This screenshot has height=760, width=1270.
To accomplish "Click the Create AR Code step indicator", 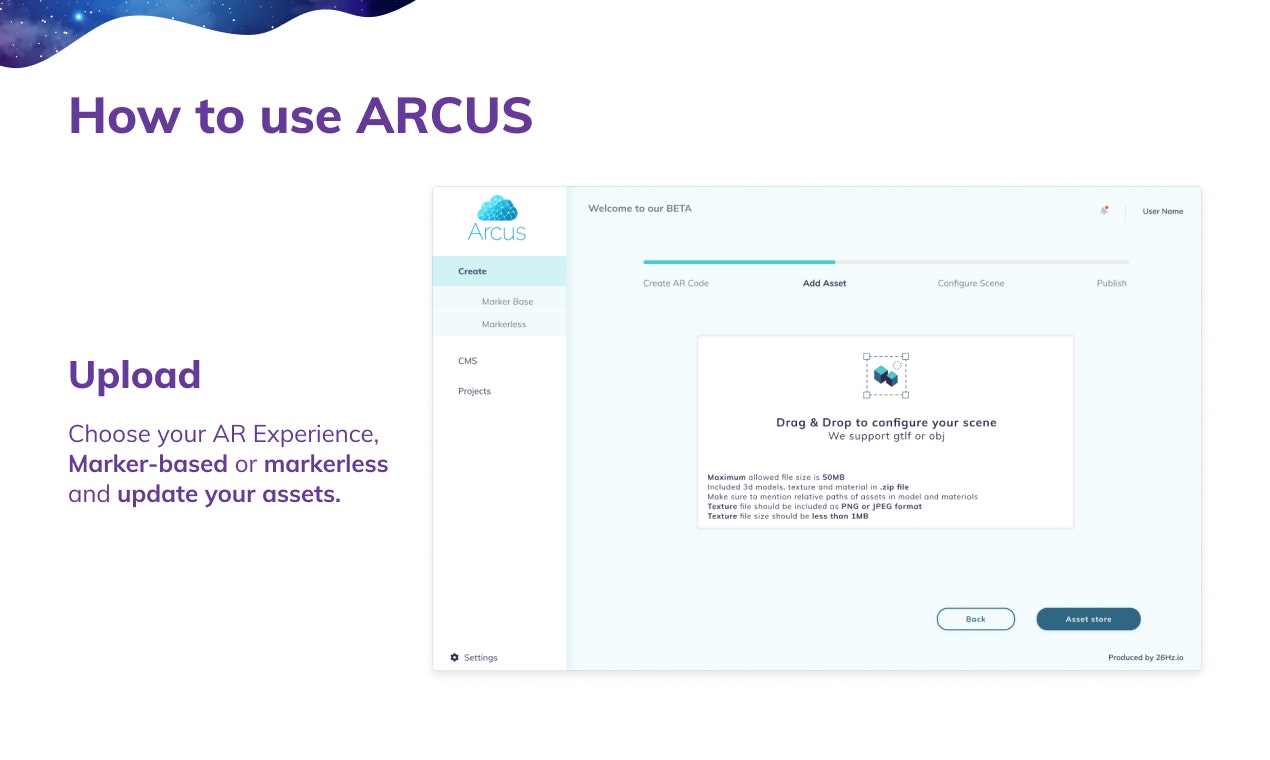I will [x=675, y=283].
